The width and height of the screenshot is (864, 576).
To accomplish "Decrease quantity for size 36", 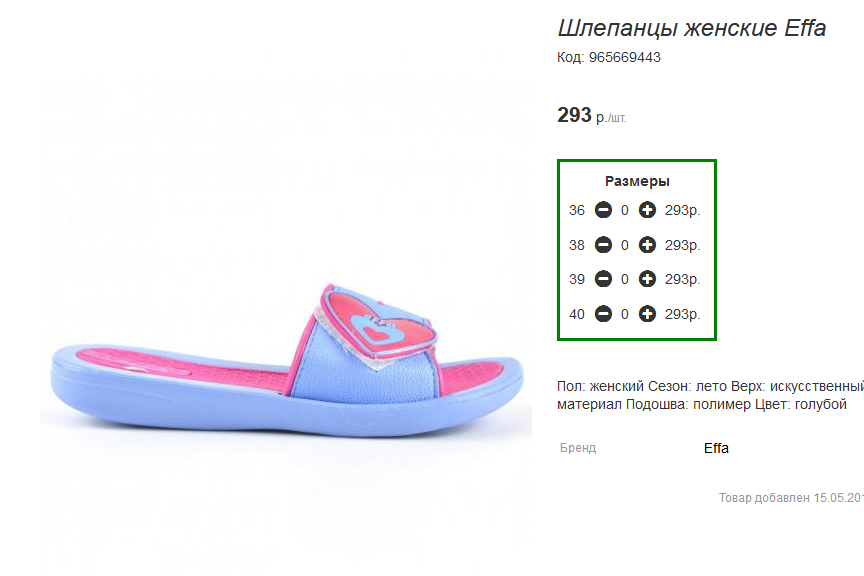I will 603,210.
